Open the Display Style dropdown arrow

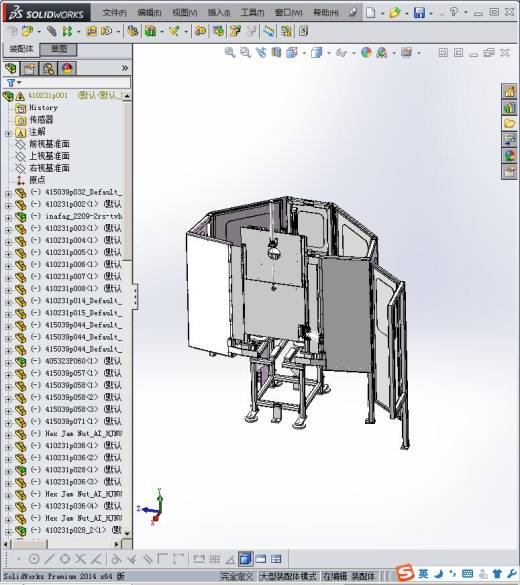click(x=329, y=53)
